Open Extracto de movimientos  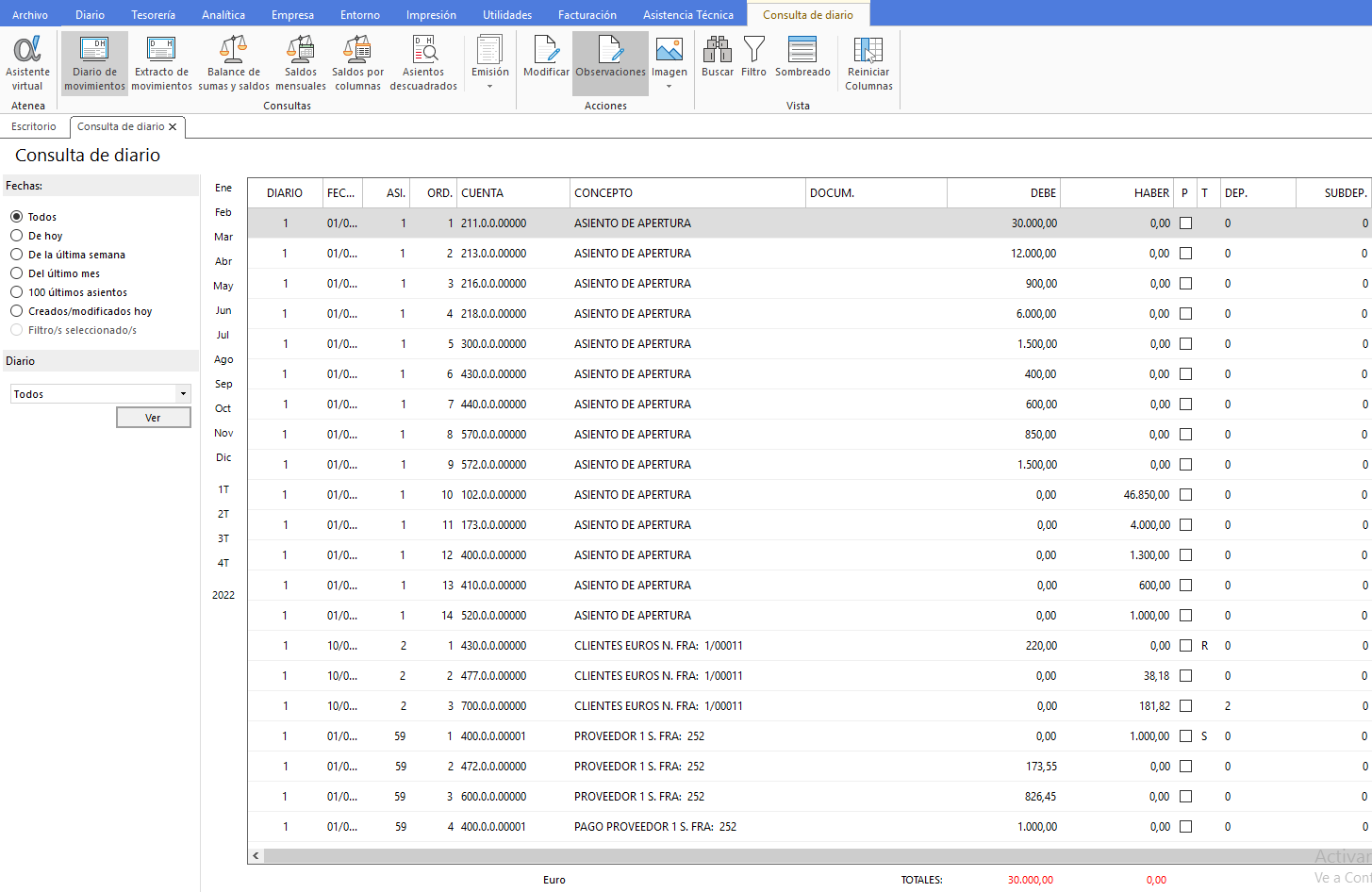(x=161, y=63)
